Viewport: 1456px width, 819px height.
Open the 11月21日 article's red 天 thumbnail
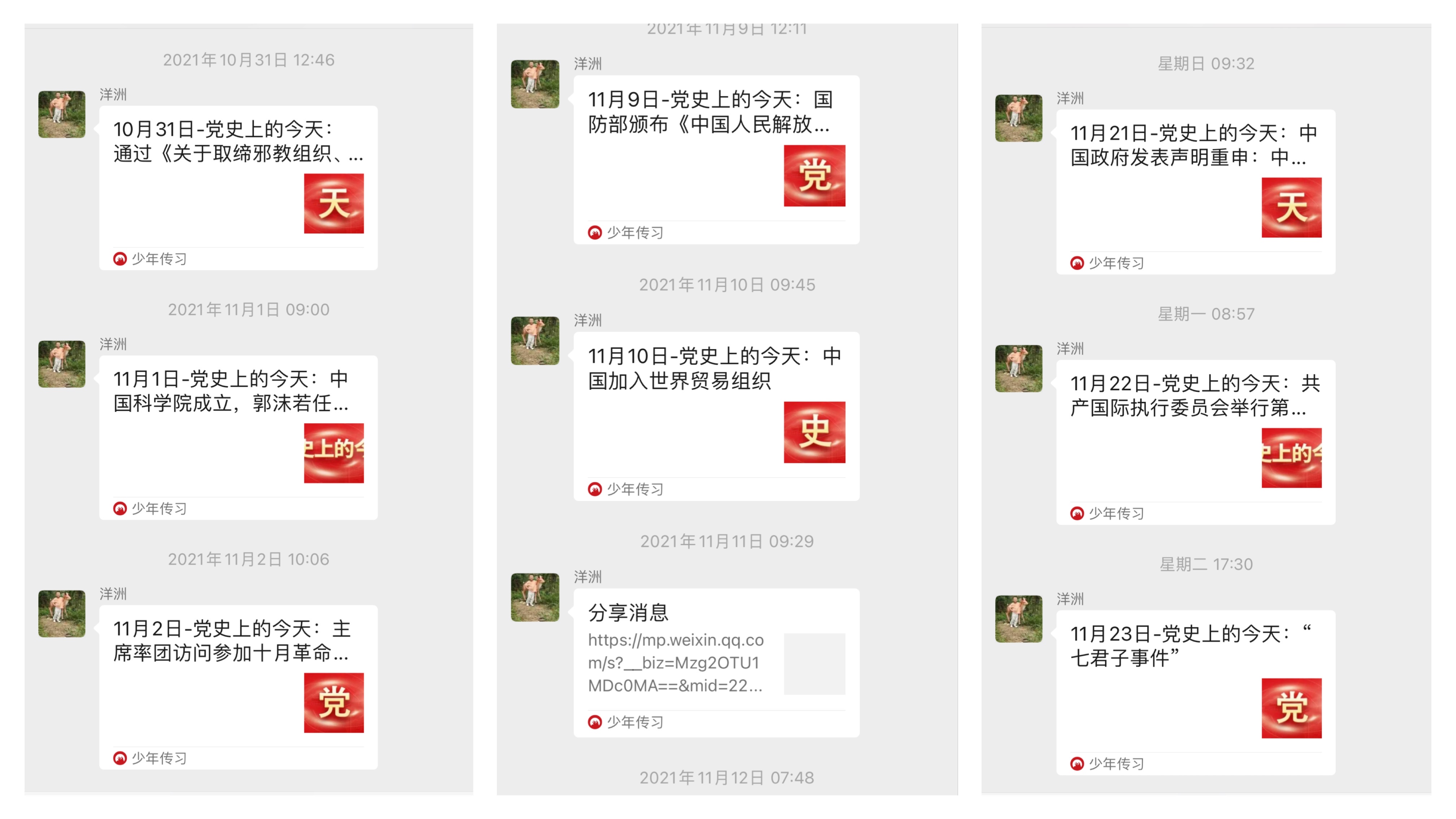(x=1292, y=207)
